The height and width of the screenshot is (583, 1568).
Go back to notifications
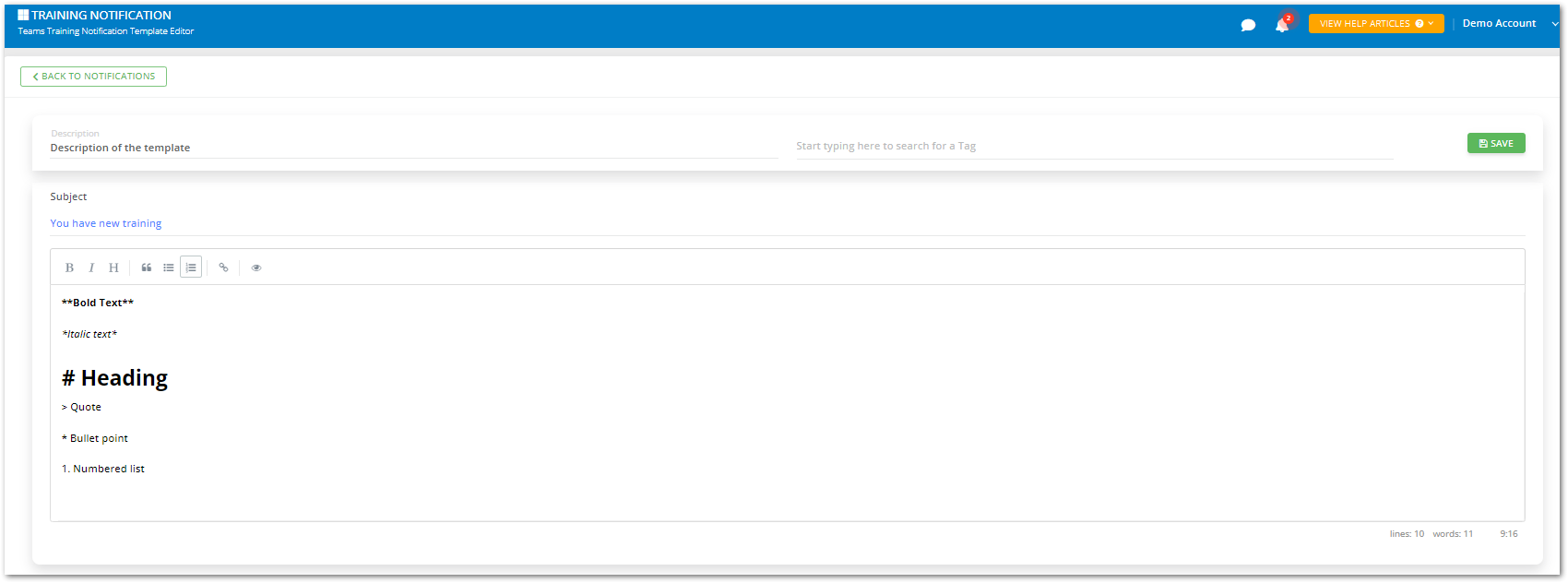click(93, 77)
